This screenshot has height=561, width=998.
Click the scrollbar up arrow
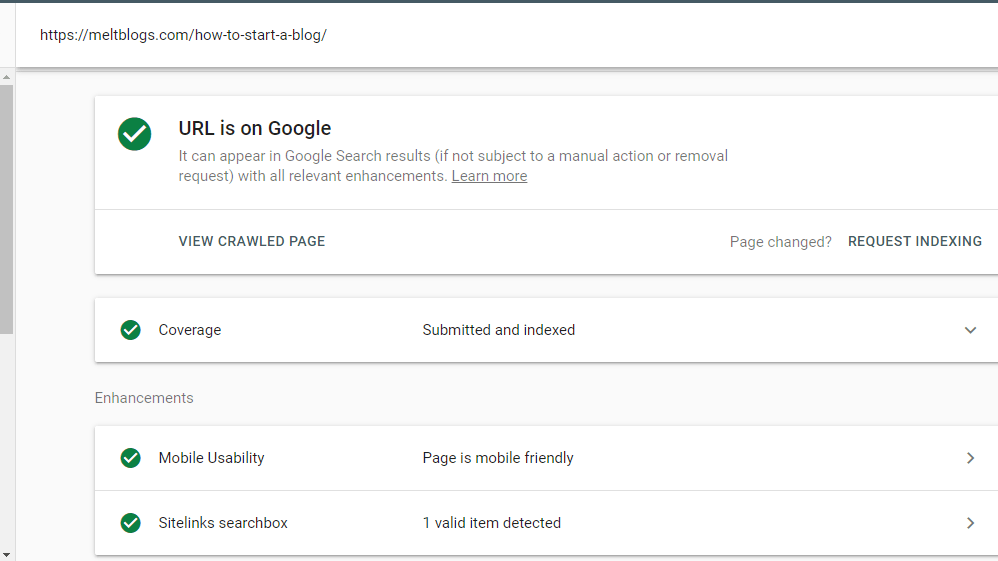click(6, 77)
